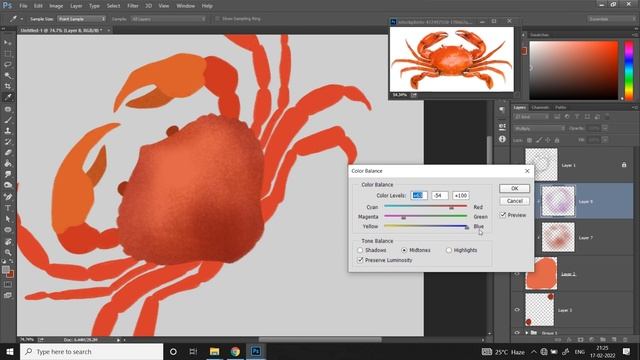Screen dimensions: 640x360
Task: Select the Highlights tone balance option
Action: (x=449, y=250)
